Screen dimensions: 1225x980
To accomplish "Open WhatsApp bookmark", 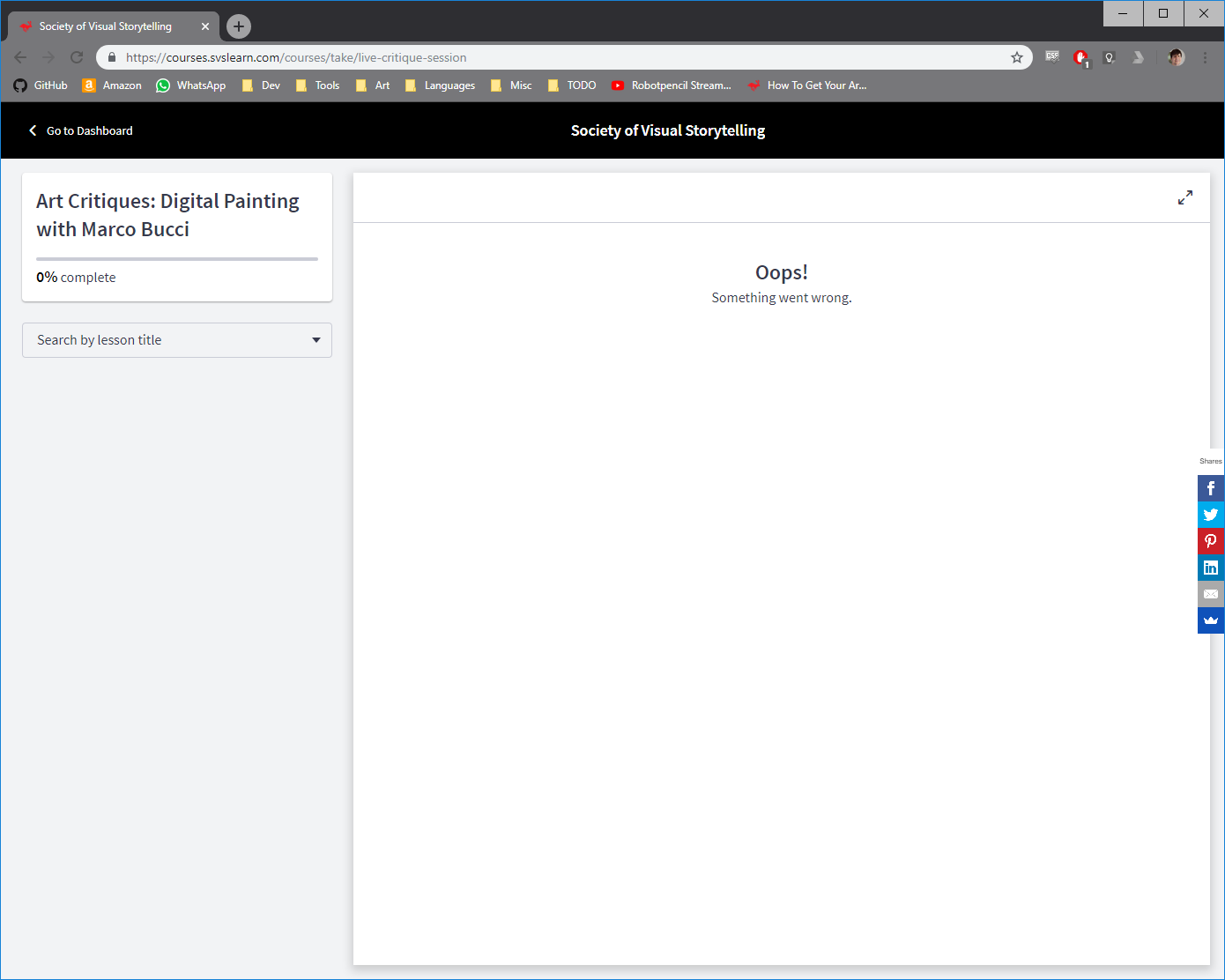I will pyautogui.click(x=190, y=85).
